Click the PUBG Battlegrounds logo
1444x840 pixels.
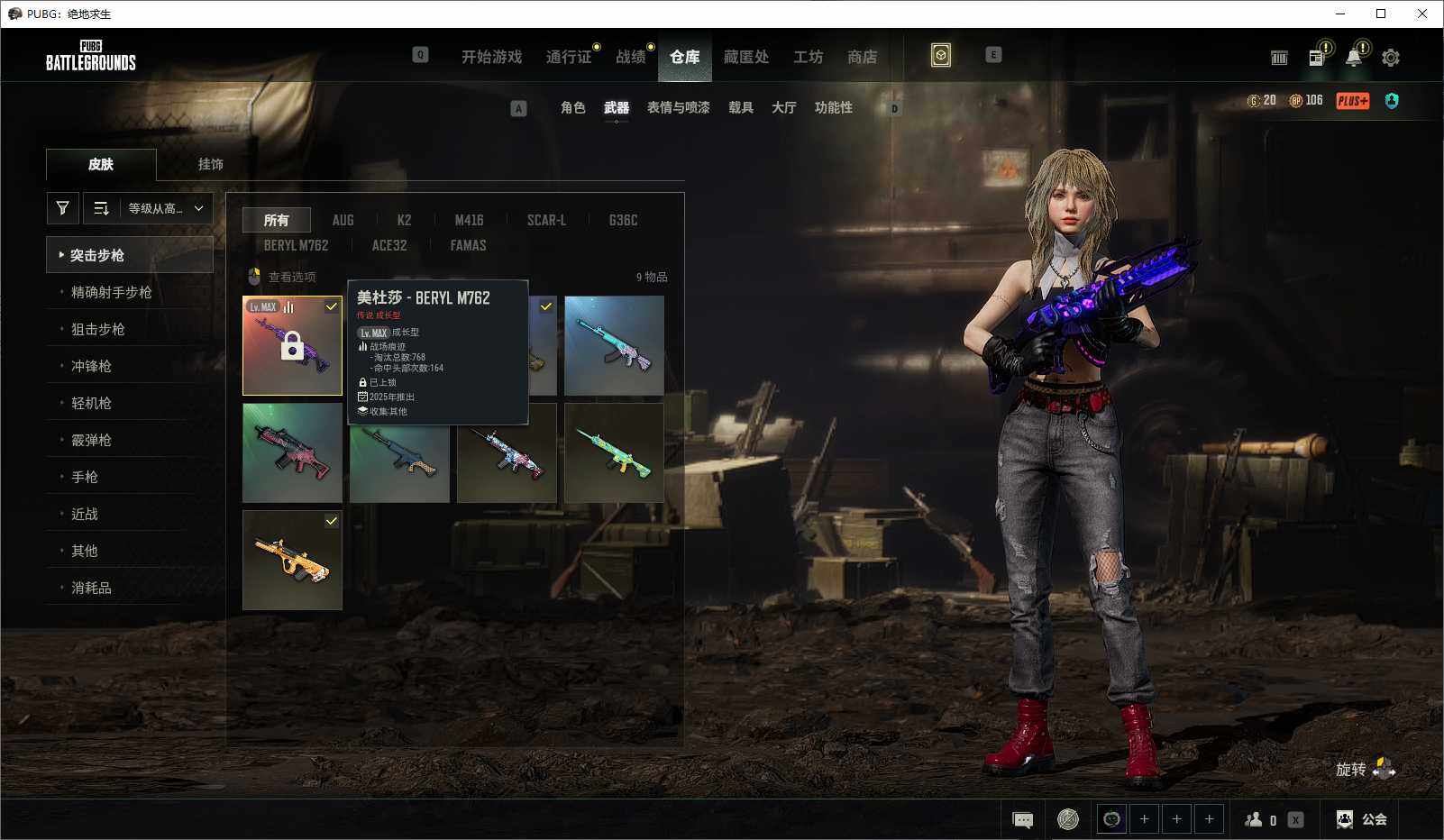91,56
